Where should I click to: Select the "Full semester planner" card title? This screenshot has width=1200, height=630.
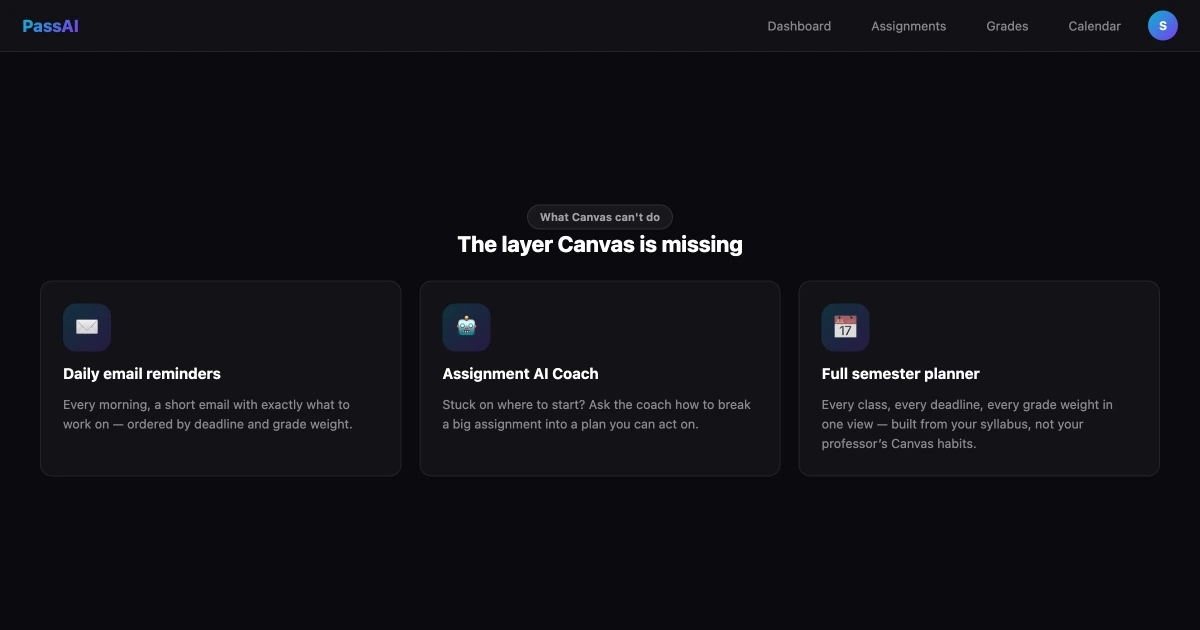pyautogui.click(x=900, y=374)
